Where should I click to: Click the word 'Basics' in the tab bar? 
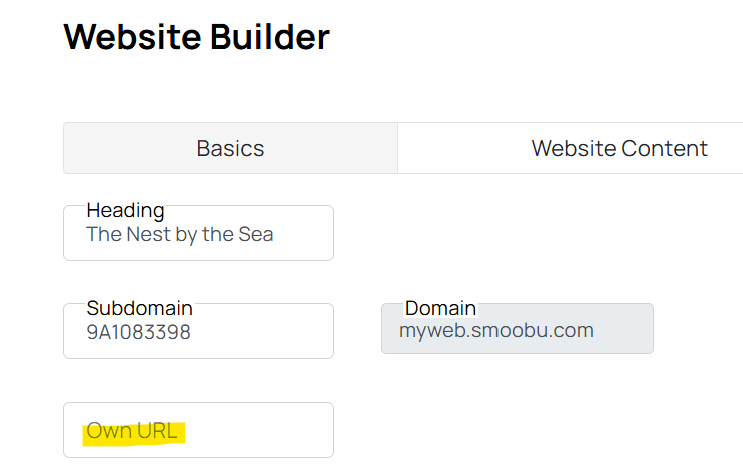click(x=230, y=148)
